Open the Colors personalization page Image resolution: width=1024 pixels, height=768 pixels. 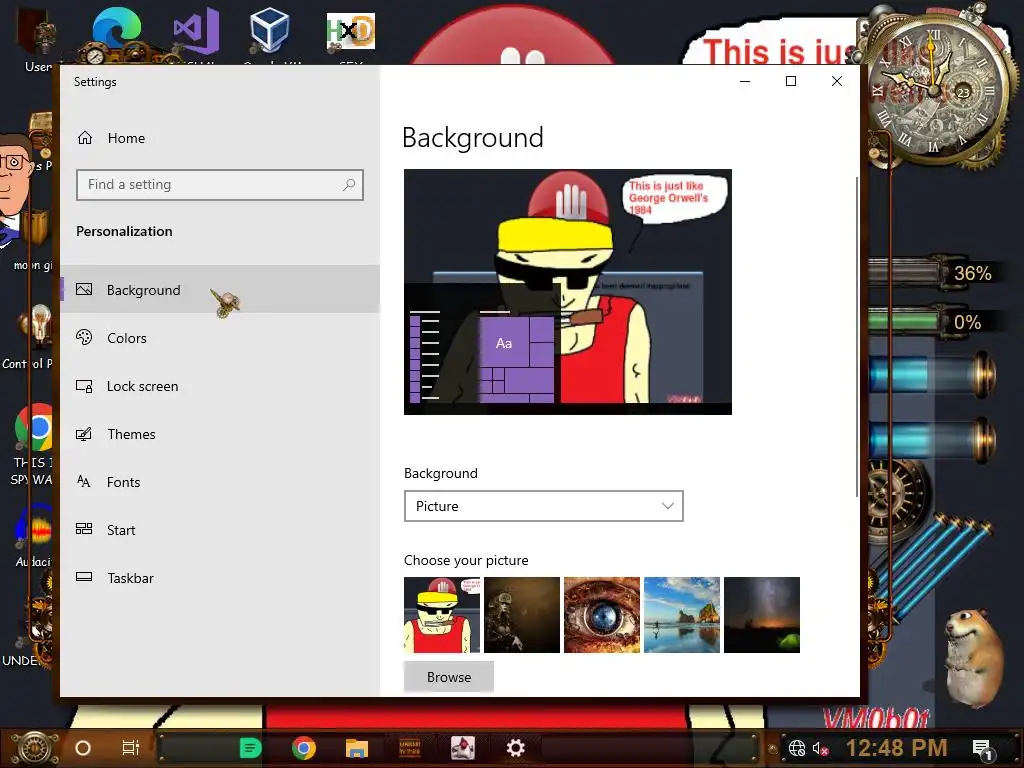click(220, 338)
